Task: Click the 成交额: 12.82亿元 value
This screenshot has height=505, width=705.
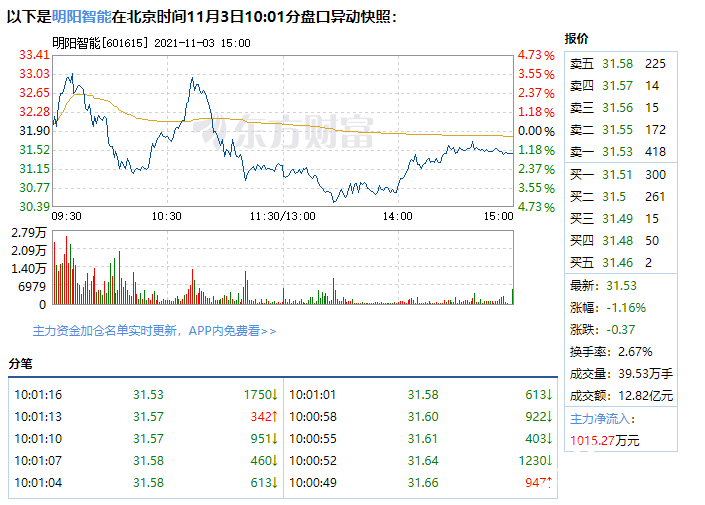Action: click(645, 396)
